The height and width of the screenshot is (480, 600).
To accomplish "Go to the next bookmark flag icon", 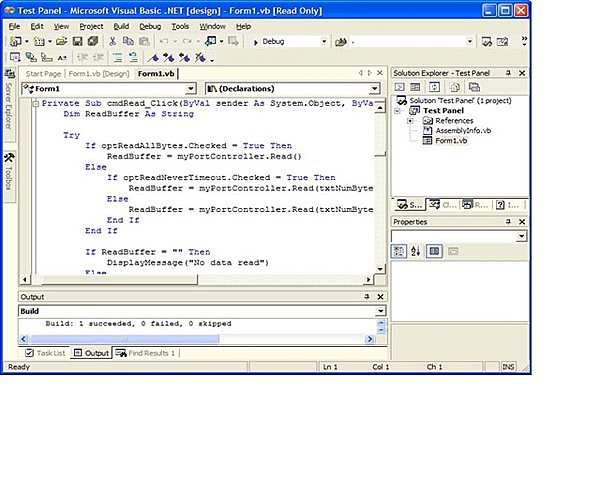I will tap(169, 58).
